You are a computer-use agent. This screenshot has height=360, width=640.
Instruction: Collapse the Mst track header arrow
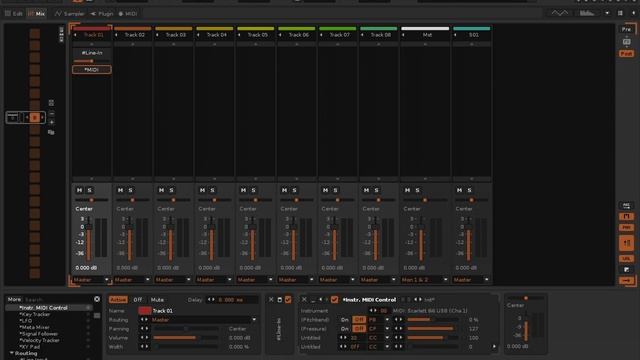(403, 35)
